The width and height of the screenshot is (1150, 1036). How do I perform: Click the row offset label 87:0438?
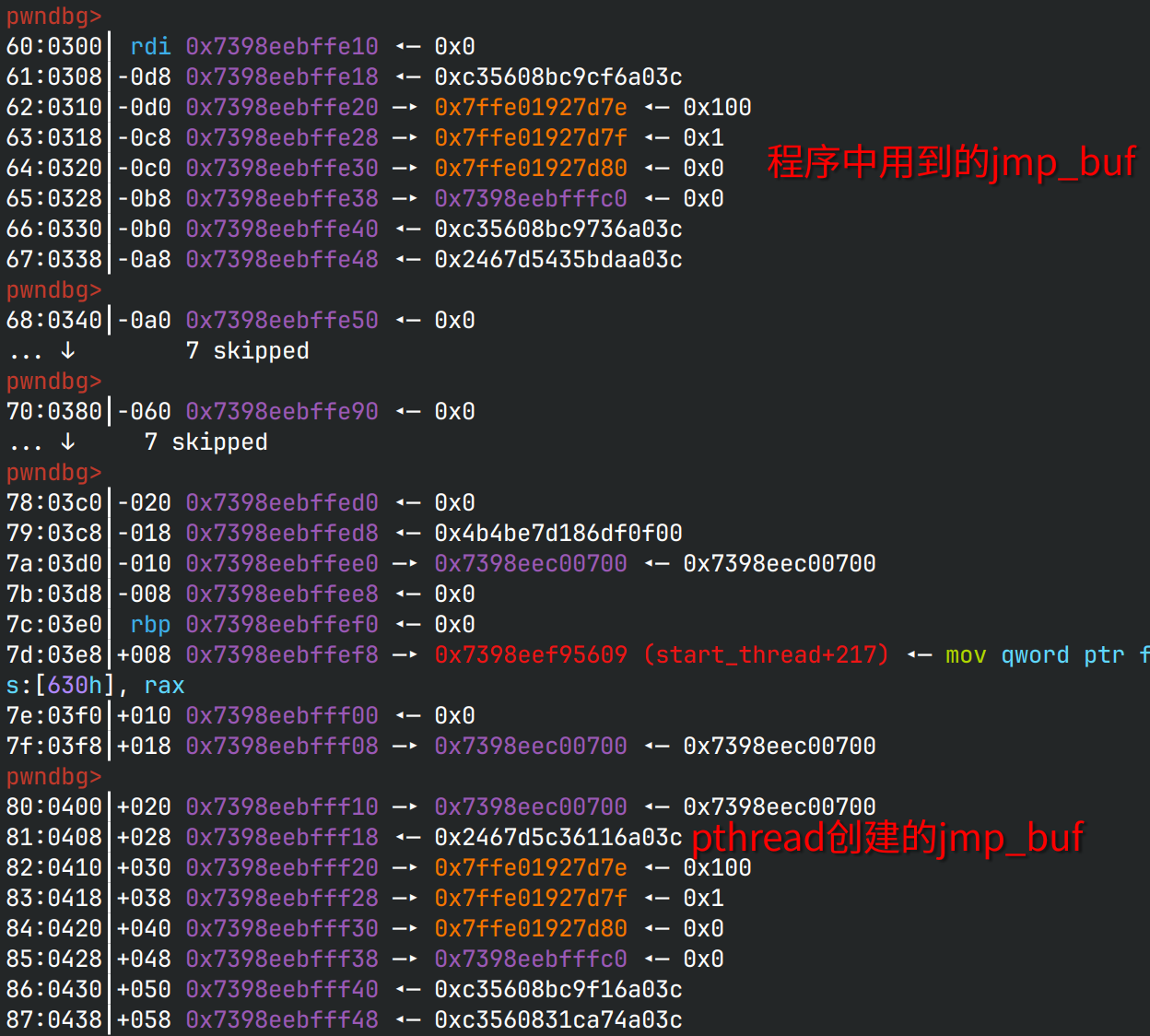(53, 1019)
